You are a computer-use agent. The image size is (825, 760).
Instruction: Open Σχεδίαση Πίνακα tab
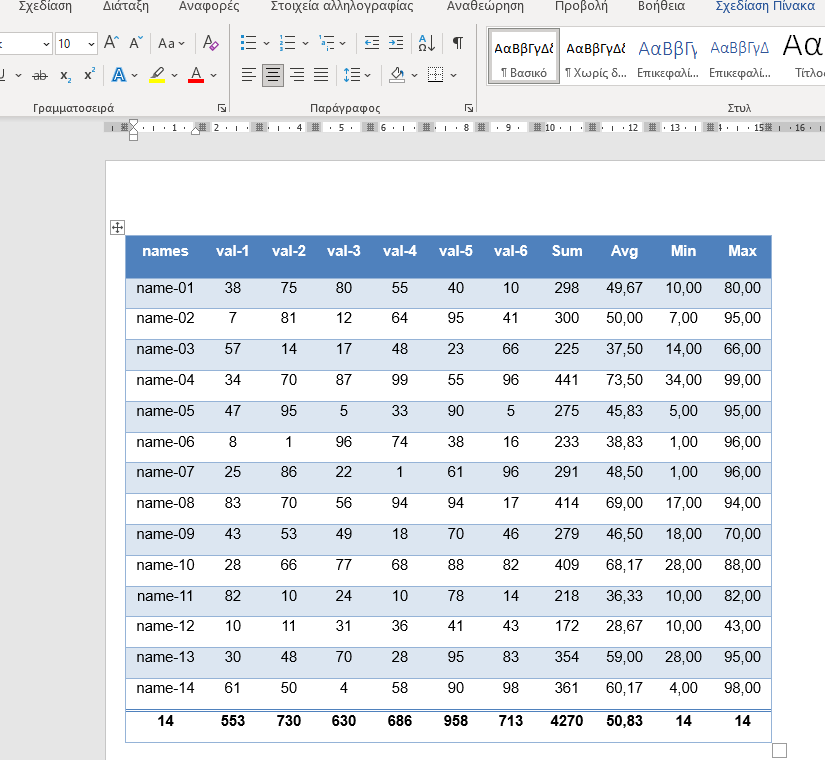(765, 6)
